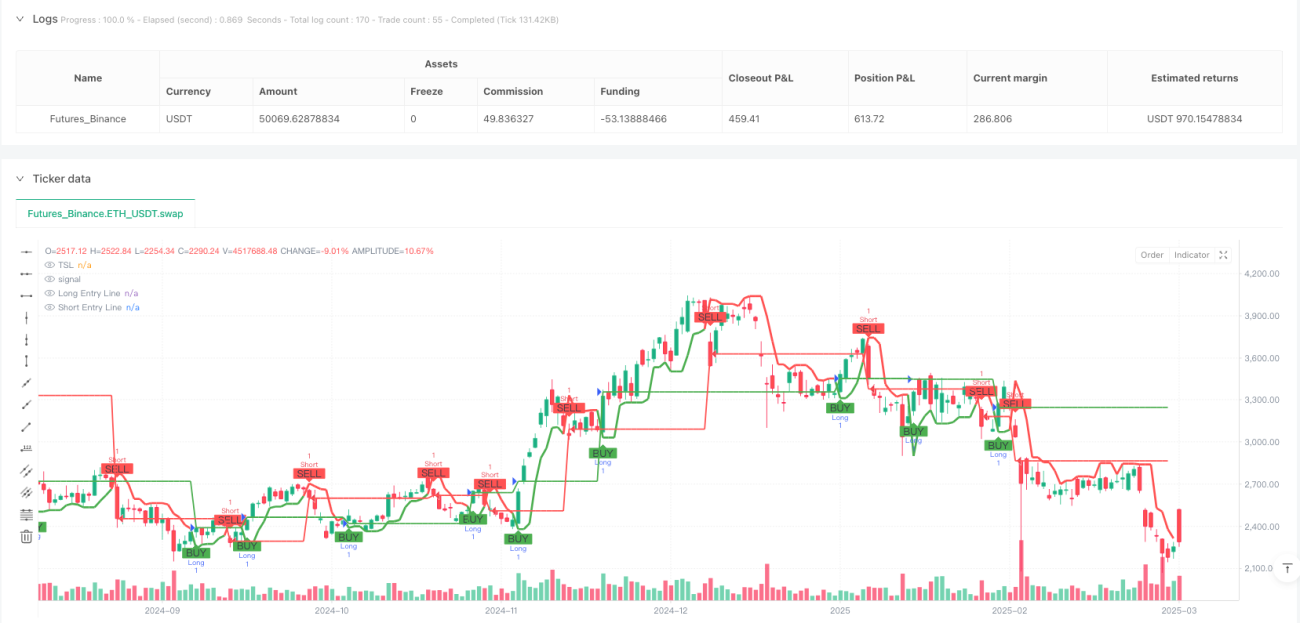Select the Fibonacci lines tool
Image resolution: width=1300 pixels, height=623 pixels.
point(26,514)
